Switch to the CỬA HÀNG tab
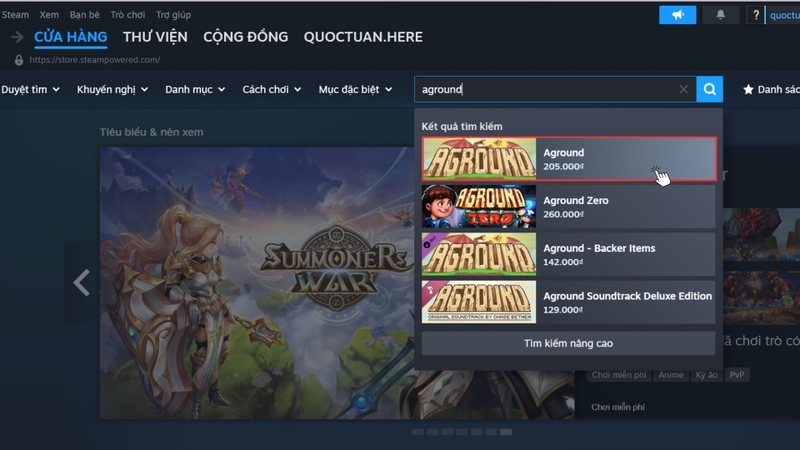Viewport: 800px width, 450px height. coord(70,37)
